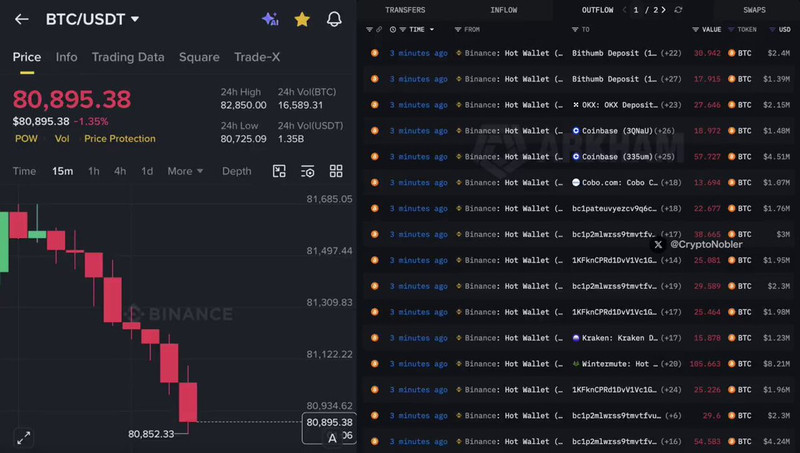Open the filter icon left of link column
This screenshot has width=800, height=453.
tap(369, 30)
